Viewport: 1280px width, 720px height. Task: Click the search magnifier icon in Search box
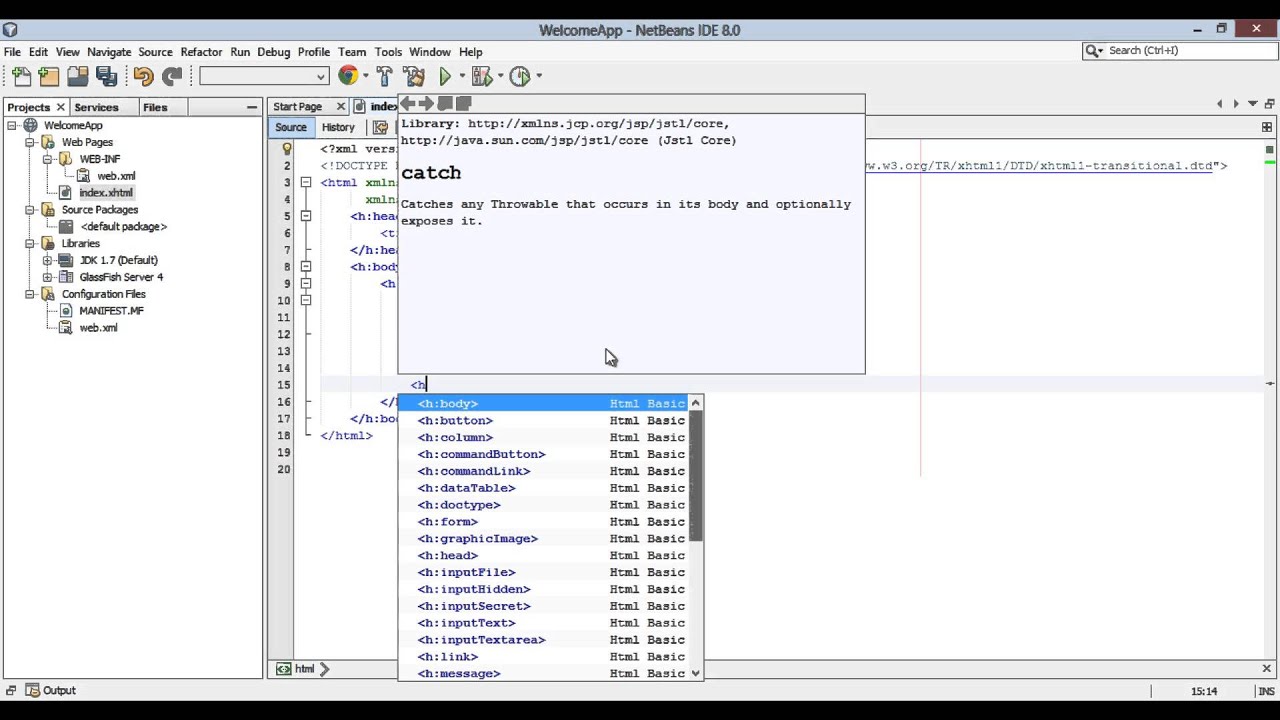point(1094,50)
